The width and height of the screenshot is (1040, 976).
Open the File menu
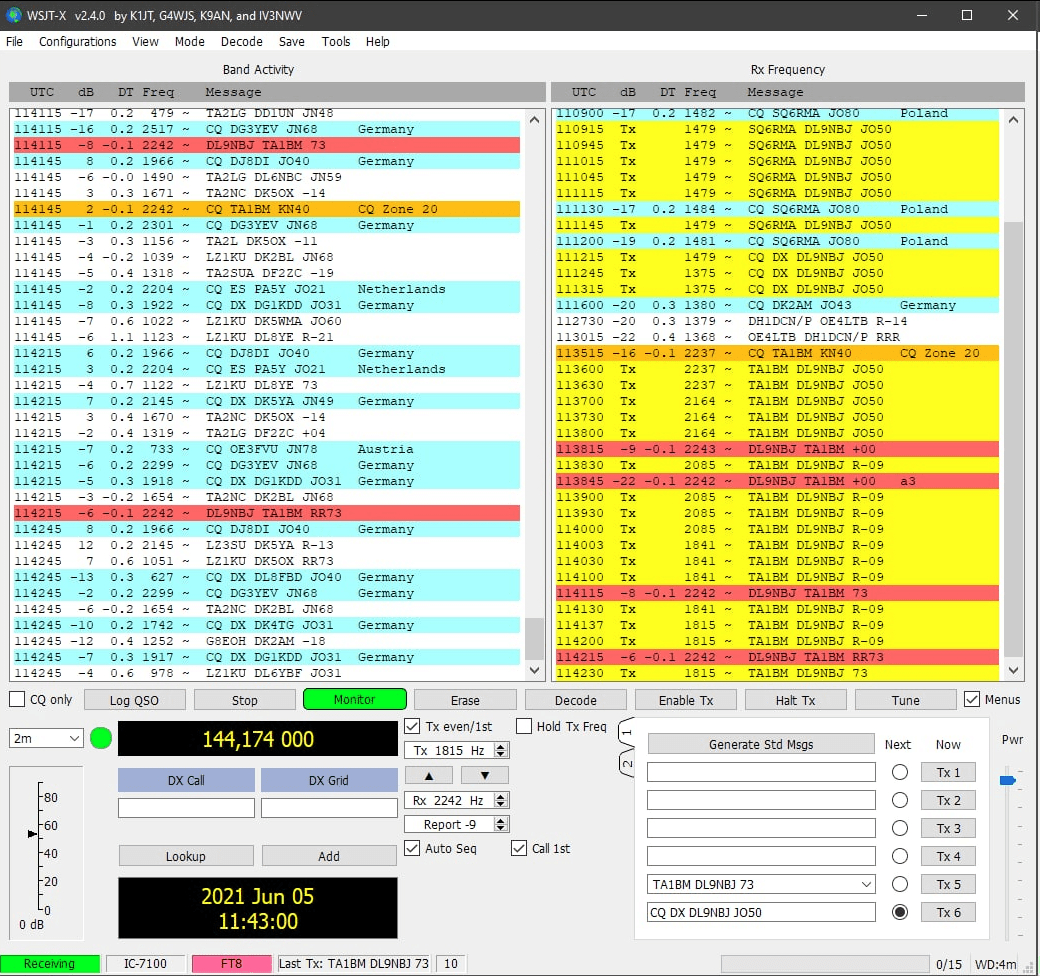14,41
